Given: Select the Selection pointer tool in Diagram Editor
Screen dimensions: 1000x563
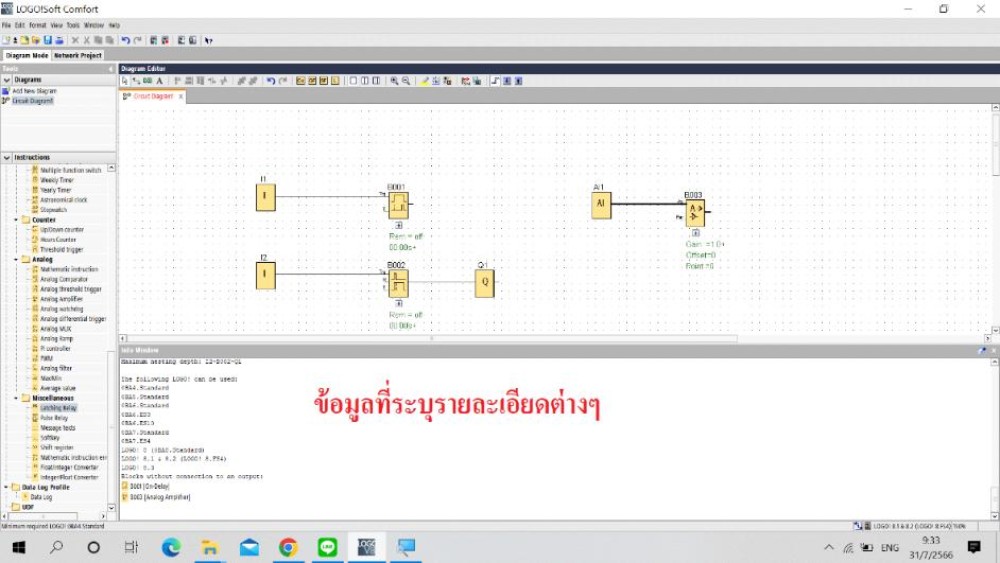Looking at the screenshot, I should coord(125,81).
